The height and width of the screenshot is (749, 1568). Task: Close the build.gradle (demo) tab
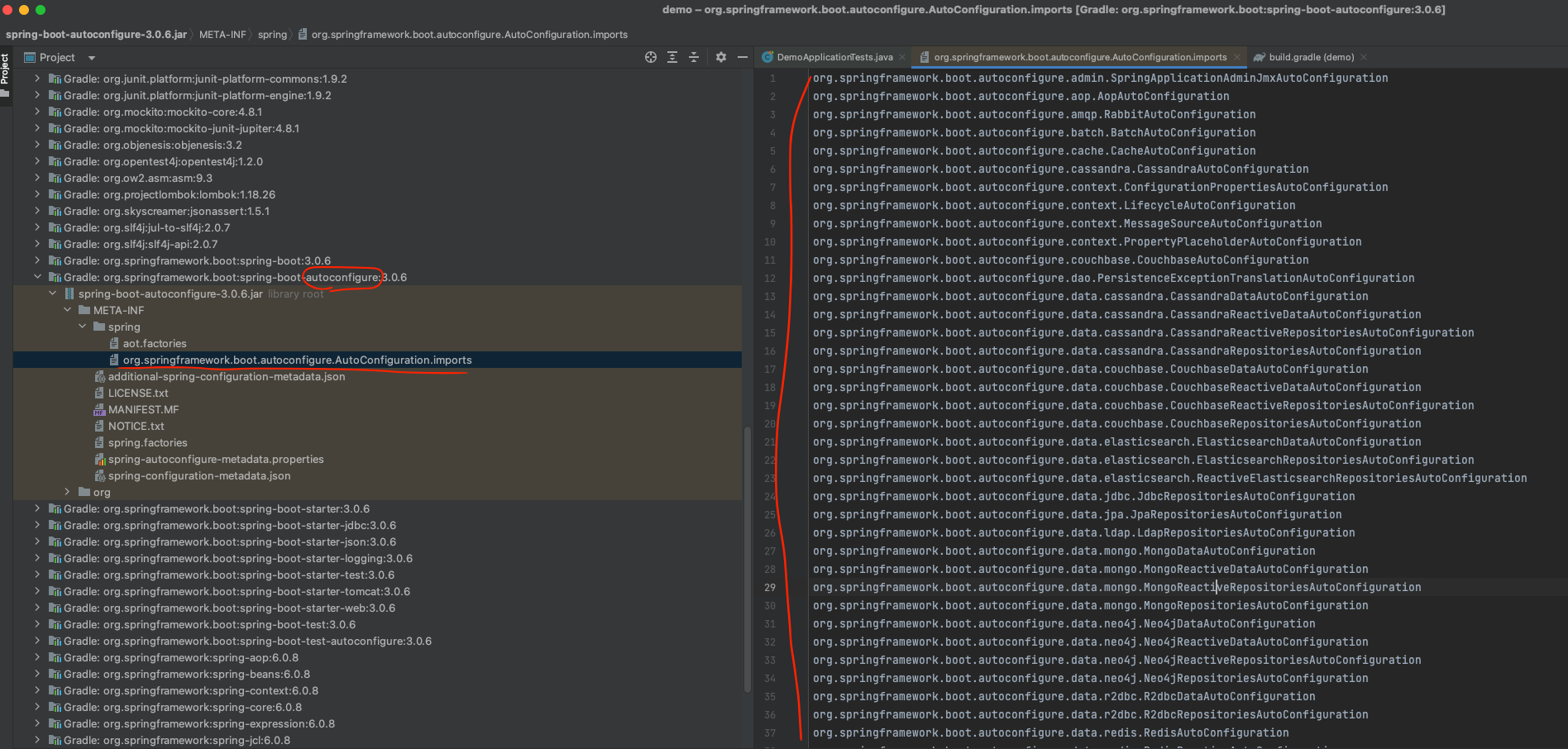point(1364,57)
